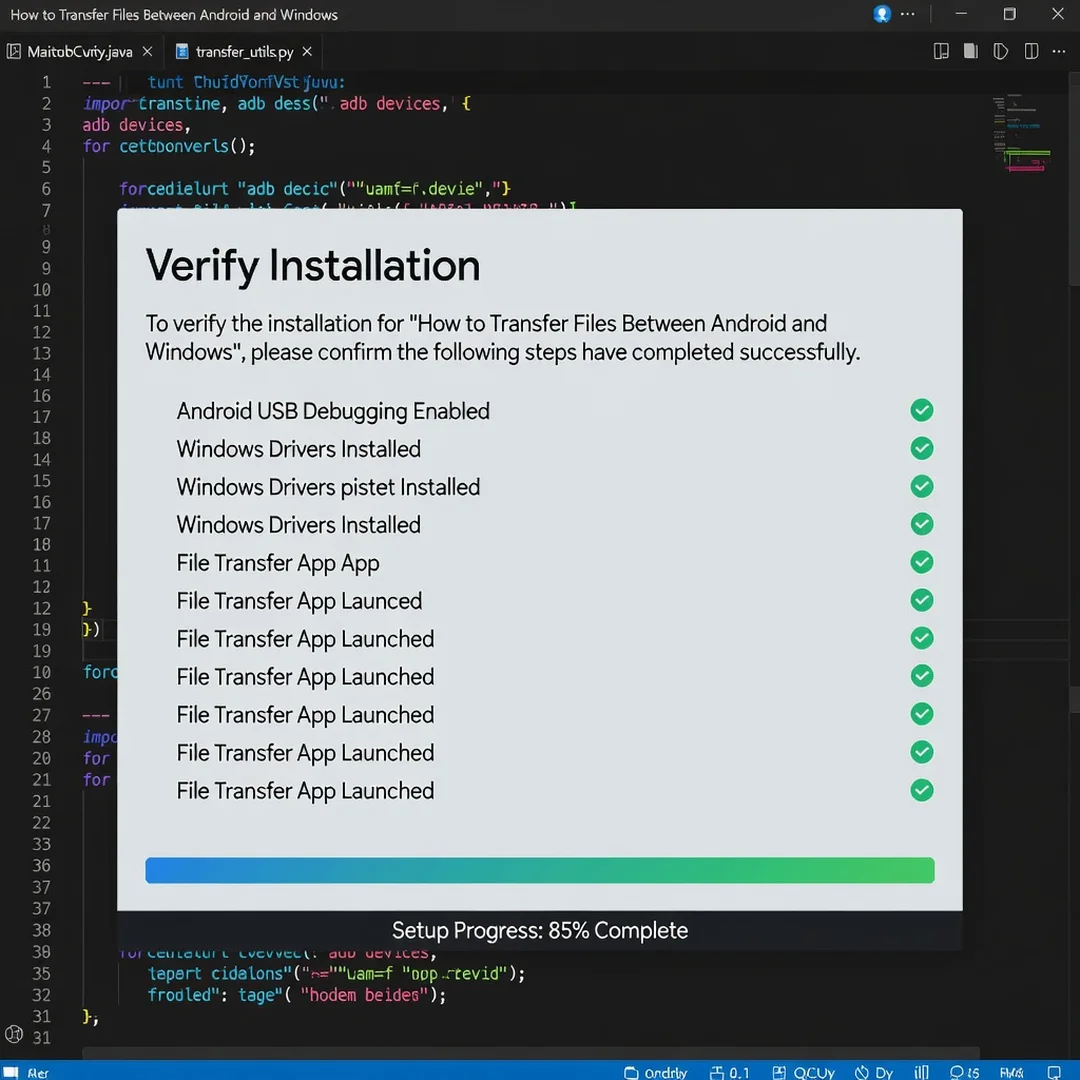Screen dimensions: 1080x1080
Task: Click the "frodled" code line near bottom
Action: pos(297,995)
